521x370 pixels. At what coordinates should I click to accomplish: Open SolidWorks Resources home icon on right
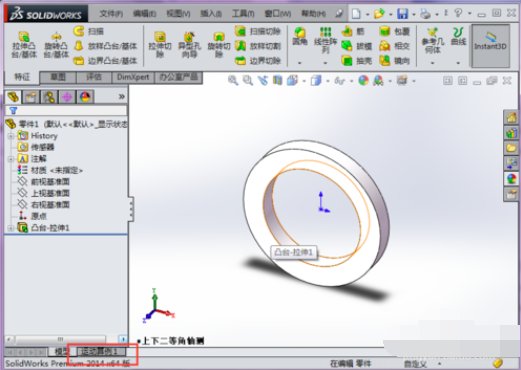click(x=512, y=117)
